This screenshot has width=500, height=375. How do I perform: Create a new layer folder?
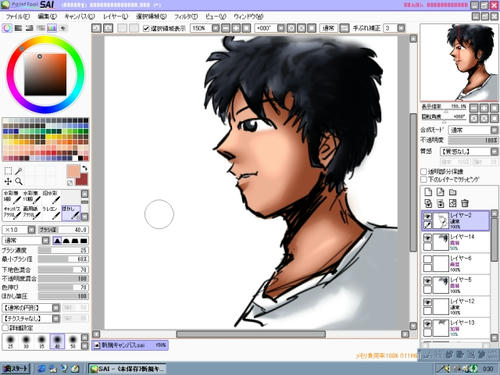pyautogui.click(x=453, y=192)
